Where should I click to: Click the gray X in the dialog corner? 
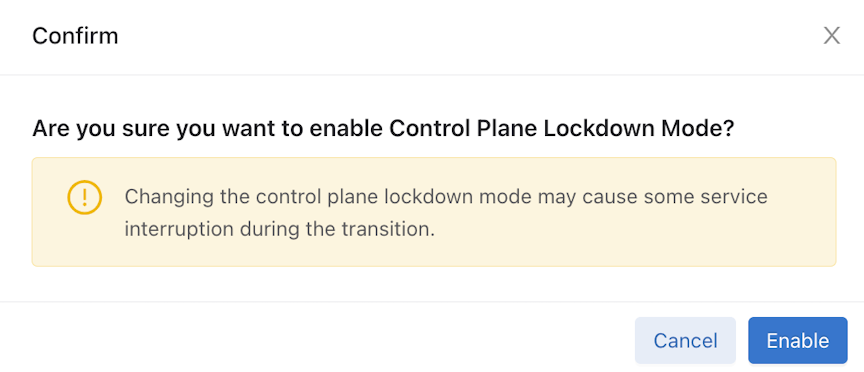831,36
